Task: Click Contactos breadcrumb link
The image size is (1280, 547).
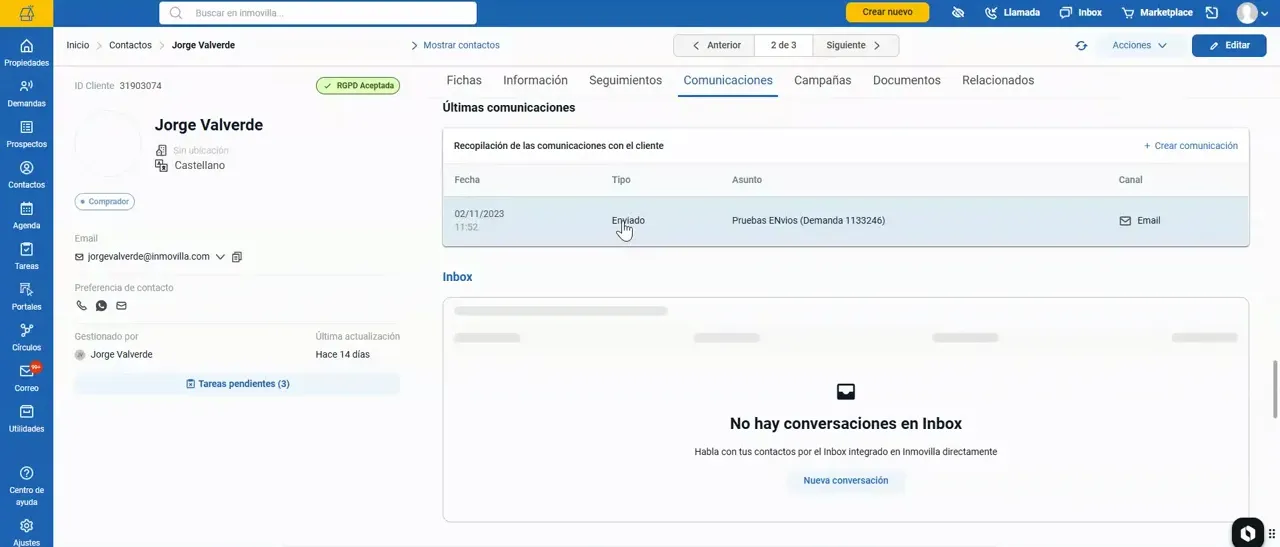Action: (x=130, y=45)
